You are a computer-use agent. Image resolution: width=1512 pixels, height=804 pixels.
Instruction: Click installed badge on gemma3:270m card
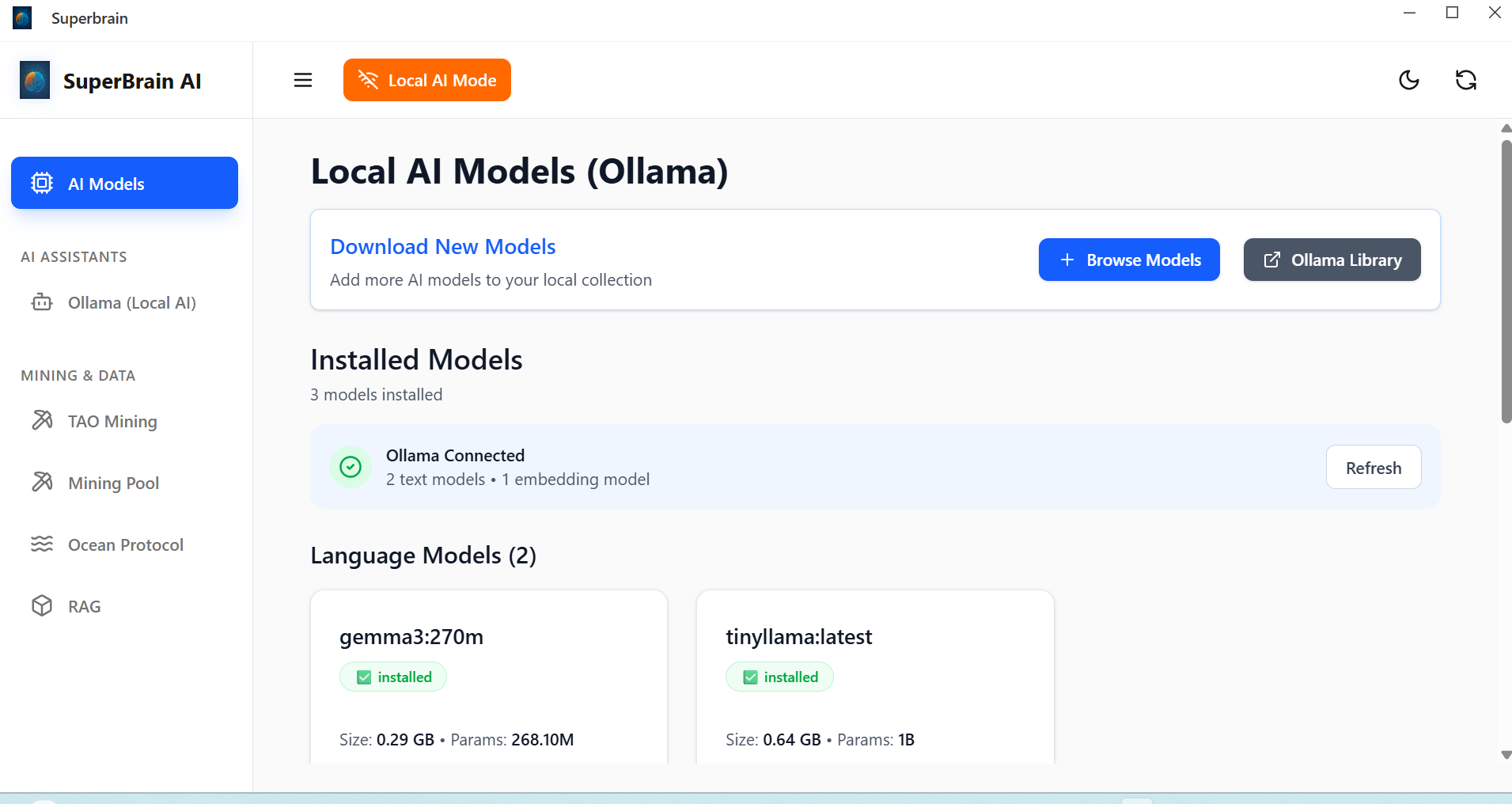click(x=393, y=677)
